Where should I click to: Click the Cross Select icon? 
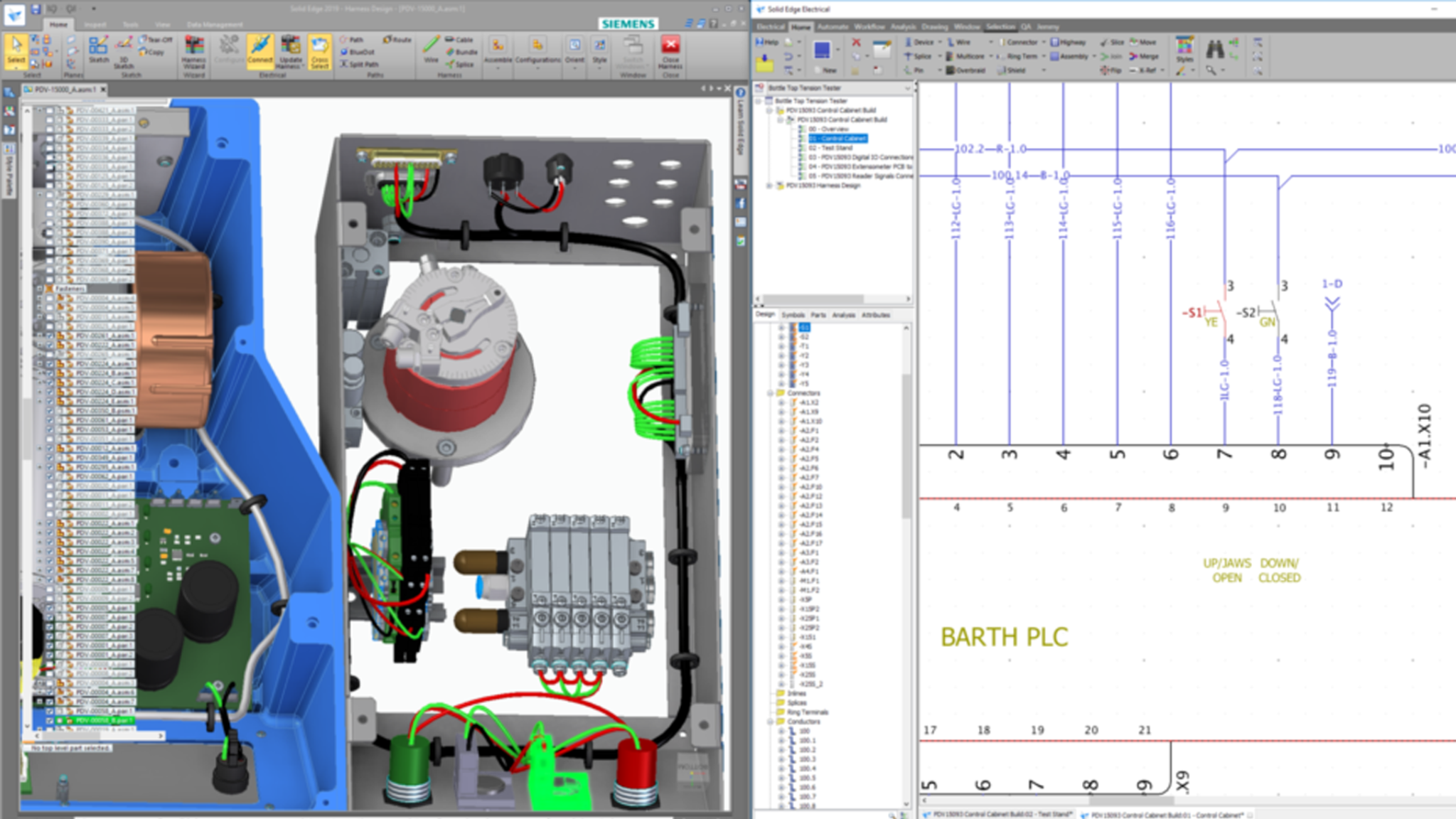tap(320, 51)
